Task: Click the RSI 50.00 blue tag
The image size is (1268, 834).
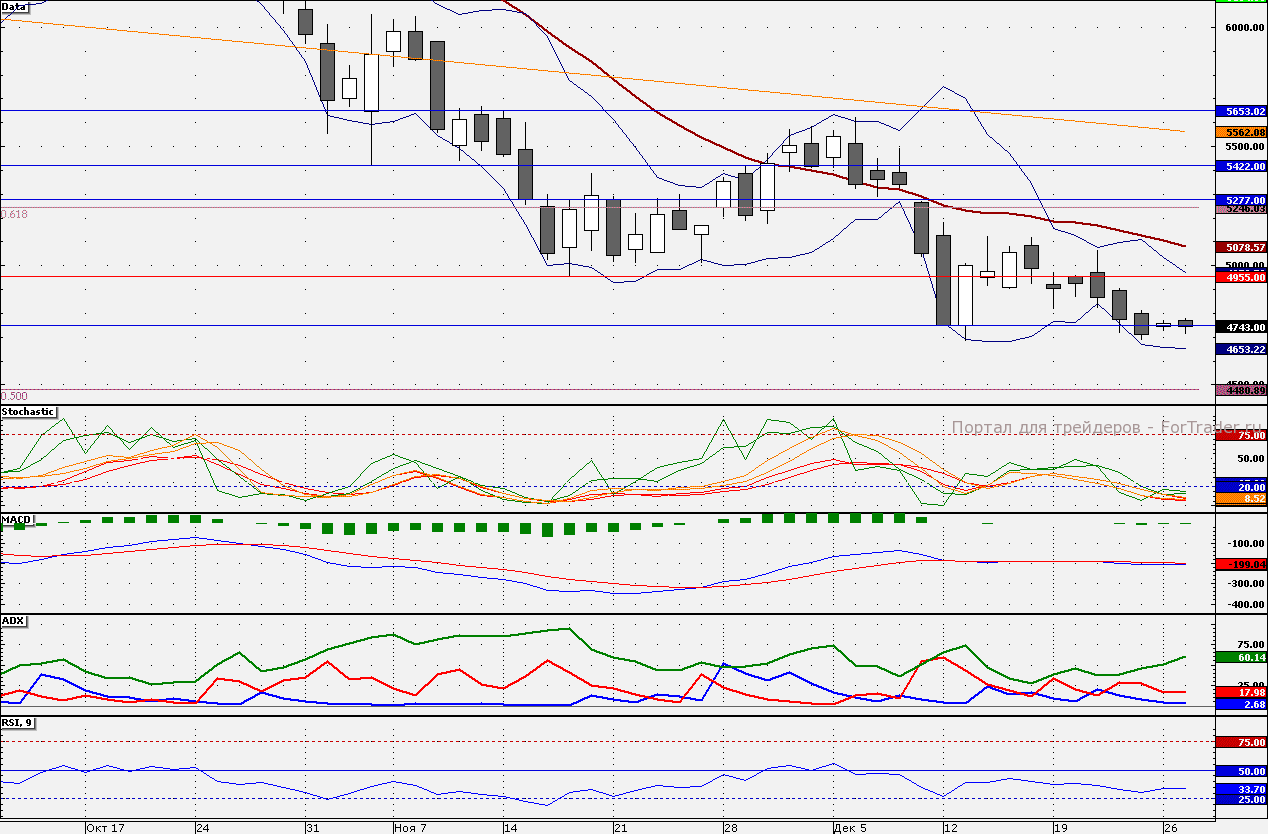Action: [x=1241, y=771]
